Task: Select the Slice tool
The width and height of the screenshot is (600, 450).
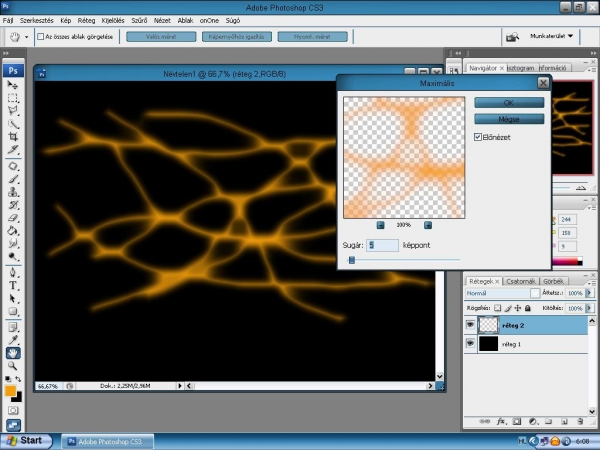Action: tap(13, 150)
